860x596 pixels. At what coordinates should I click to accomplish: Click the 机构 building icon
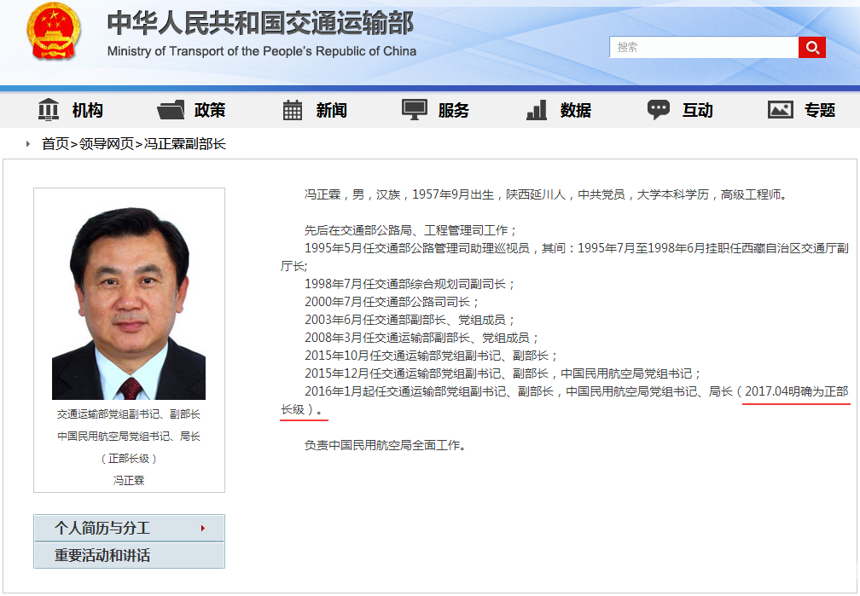click(48, 110)
